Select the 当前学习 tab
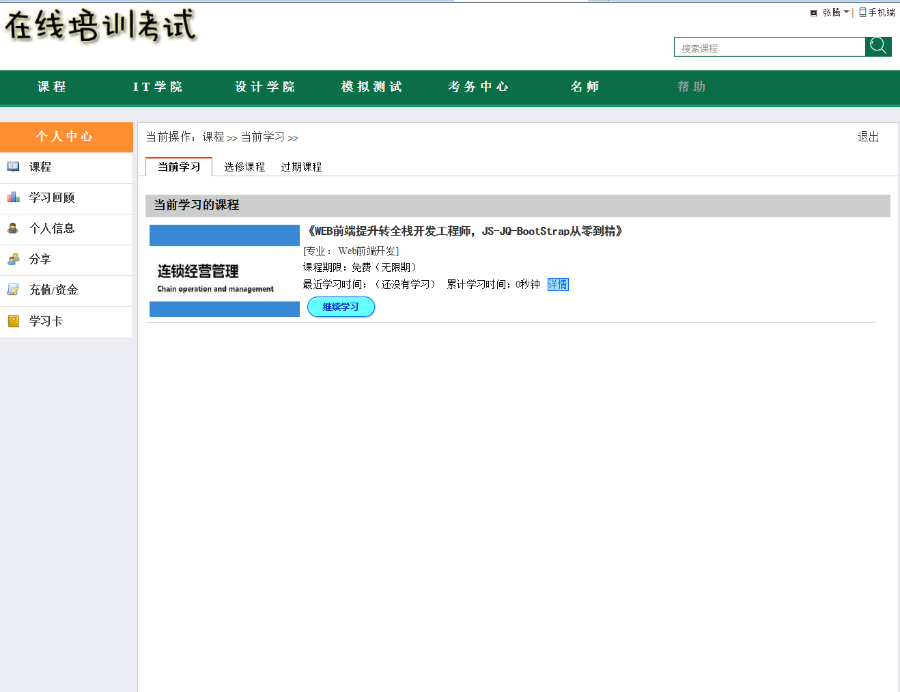This screenshot has height=692, width=900. 179,167
